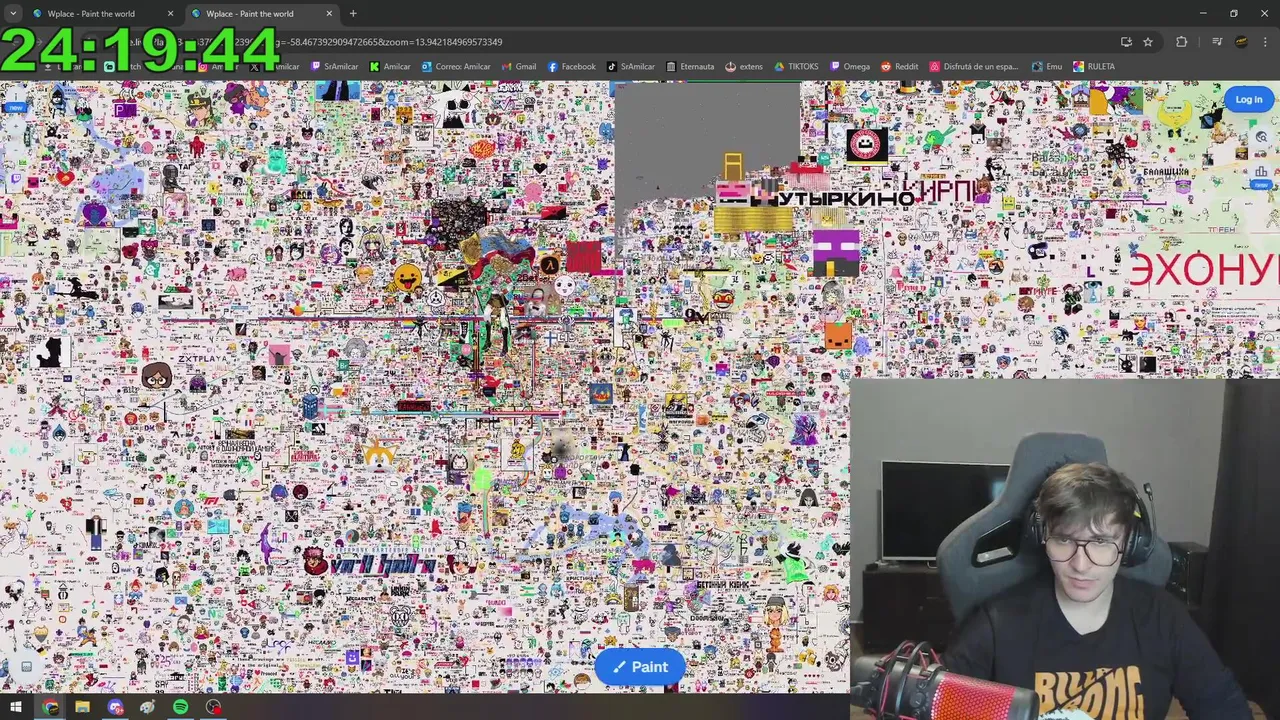Open the recording app taskbar icon
The width and height of the screenshot is (1280, 720).
coord(213,707)
